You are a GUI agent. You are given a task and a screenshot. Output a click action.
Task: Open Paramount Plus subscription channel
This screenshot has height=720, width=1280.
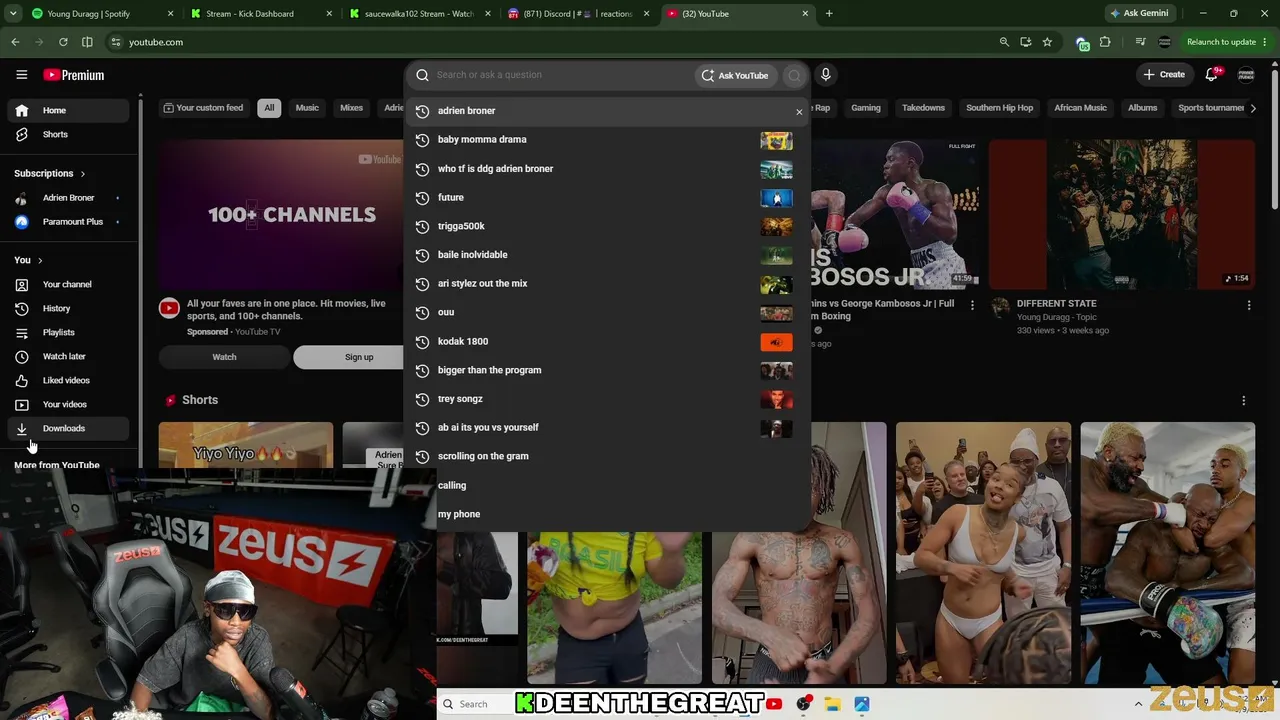pos(68,222)
